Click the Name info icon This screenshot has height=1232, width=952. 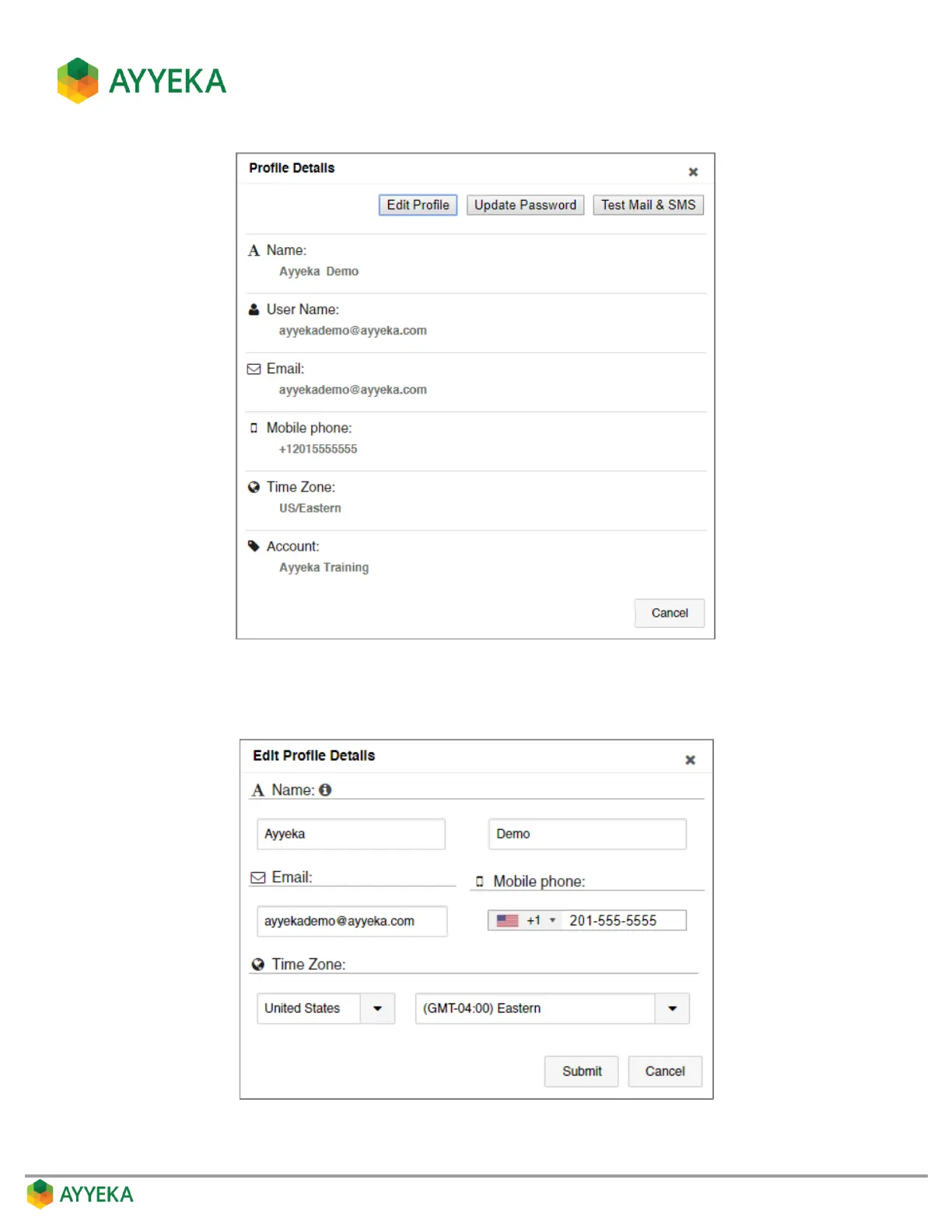(325, 789)
